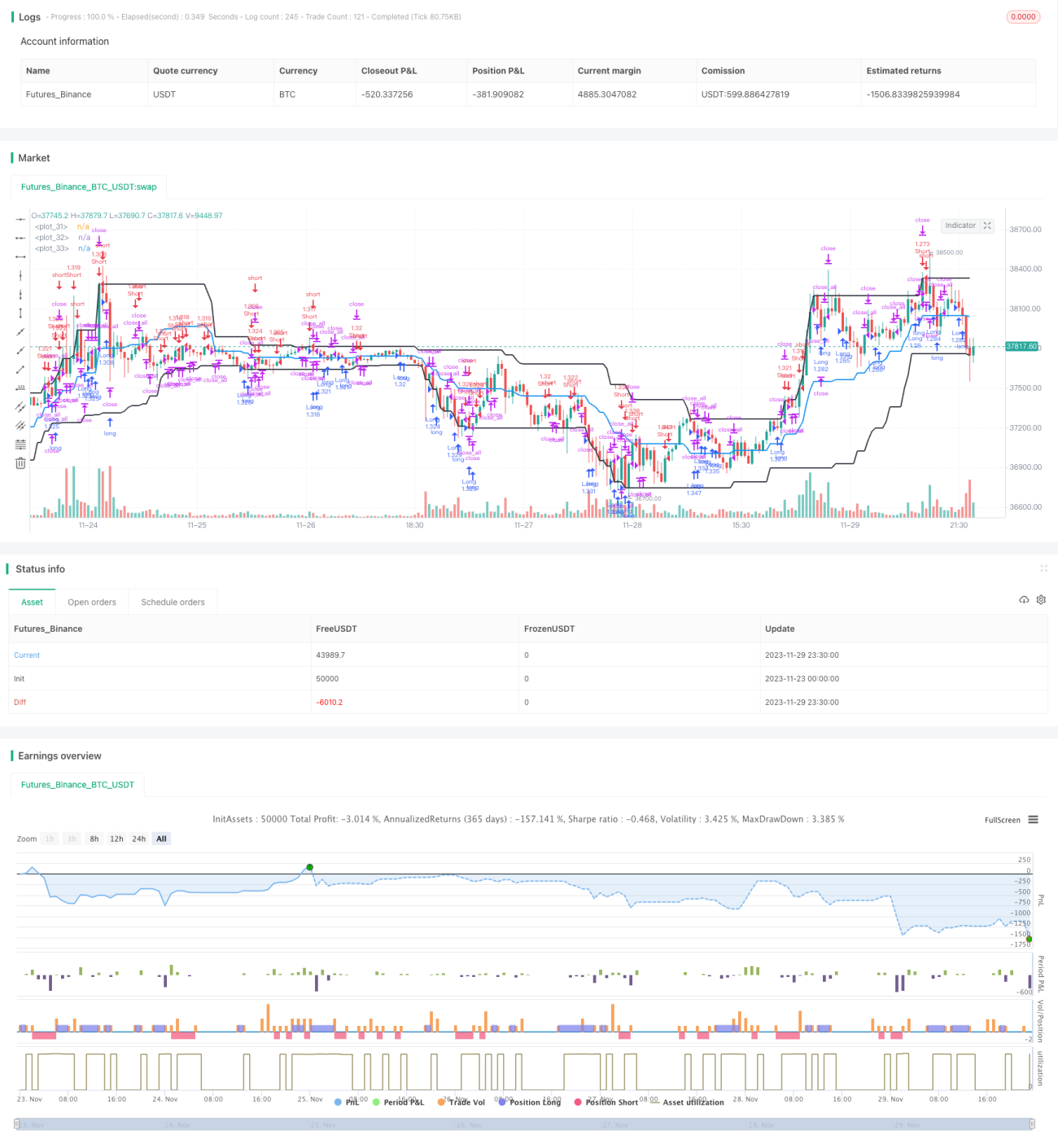Select the trash delete-drawings tool
Image resolution: width=1058 pixels, height=1148 pixels.
(20, 463)
